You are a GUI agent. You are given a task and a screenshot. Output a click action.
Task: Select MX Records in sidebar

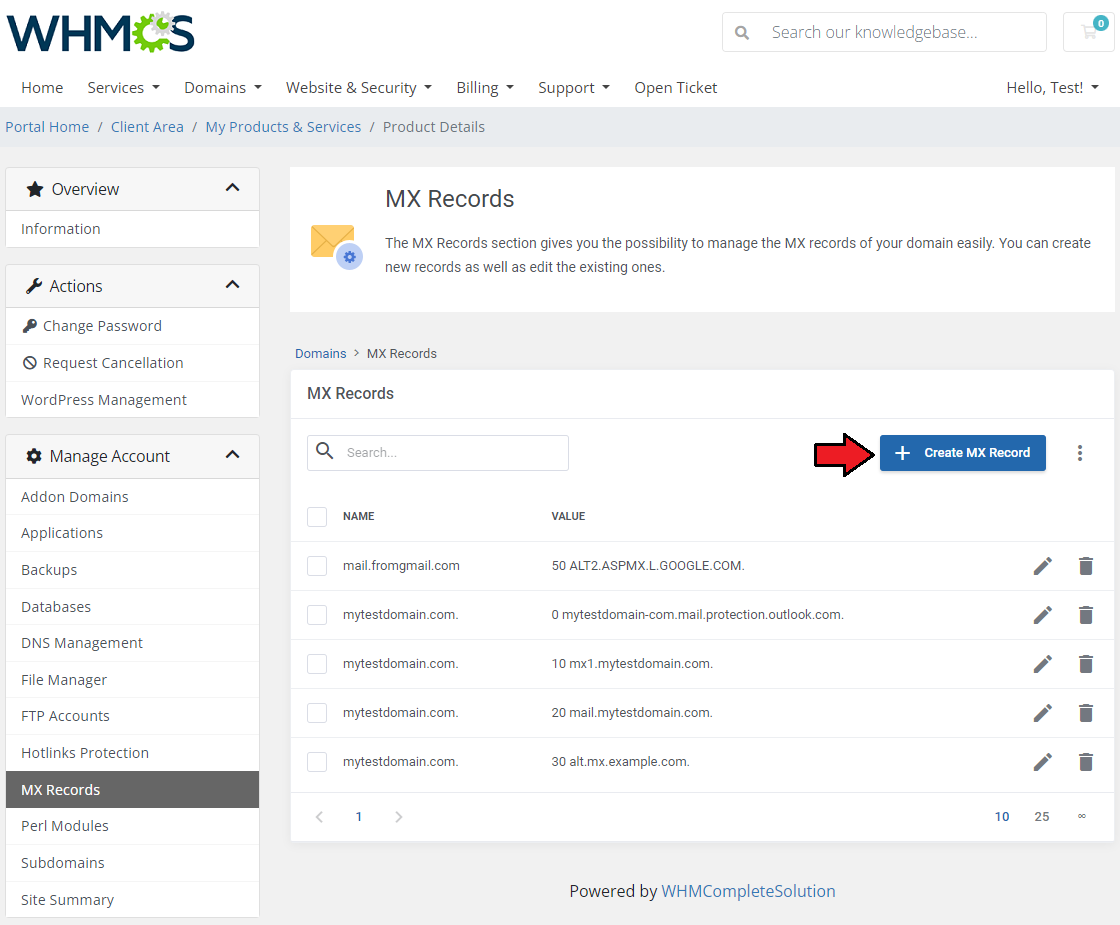132,789
